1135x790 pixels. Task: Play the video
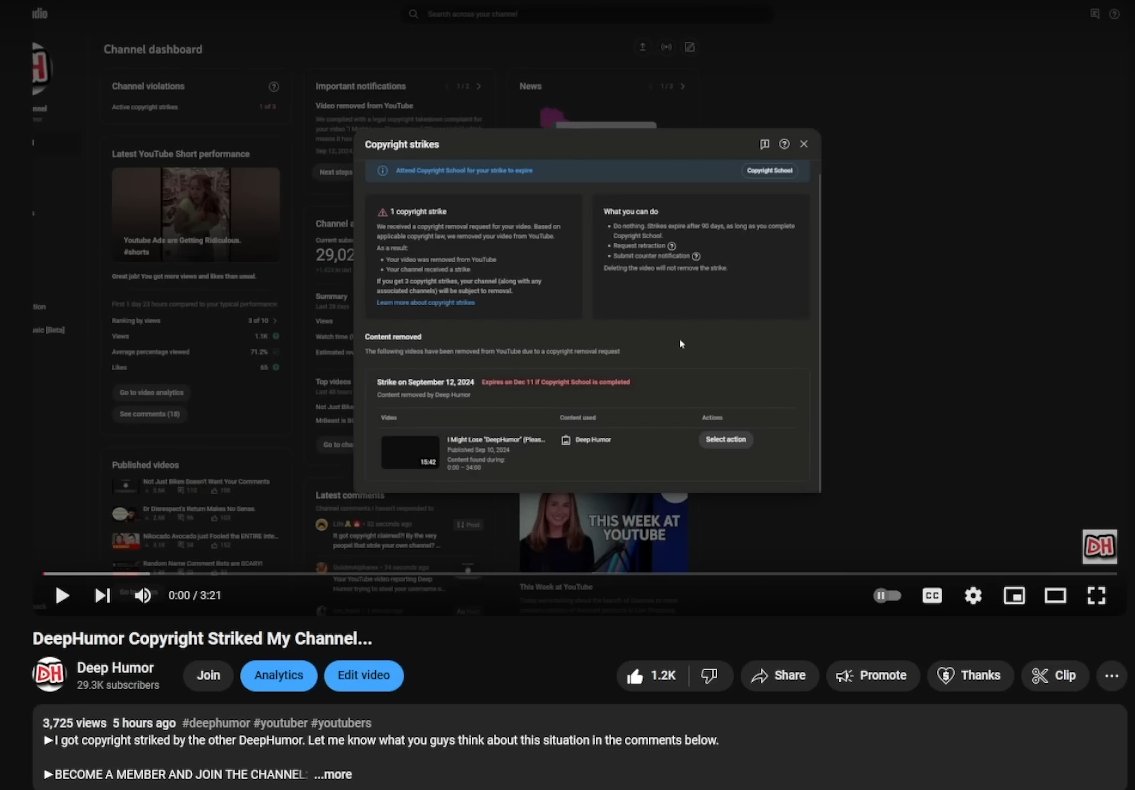click(62, 595)
